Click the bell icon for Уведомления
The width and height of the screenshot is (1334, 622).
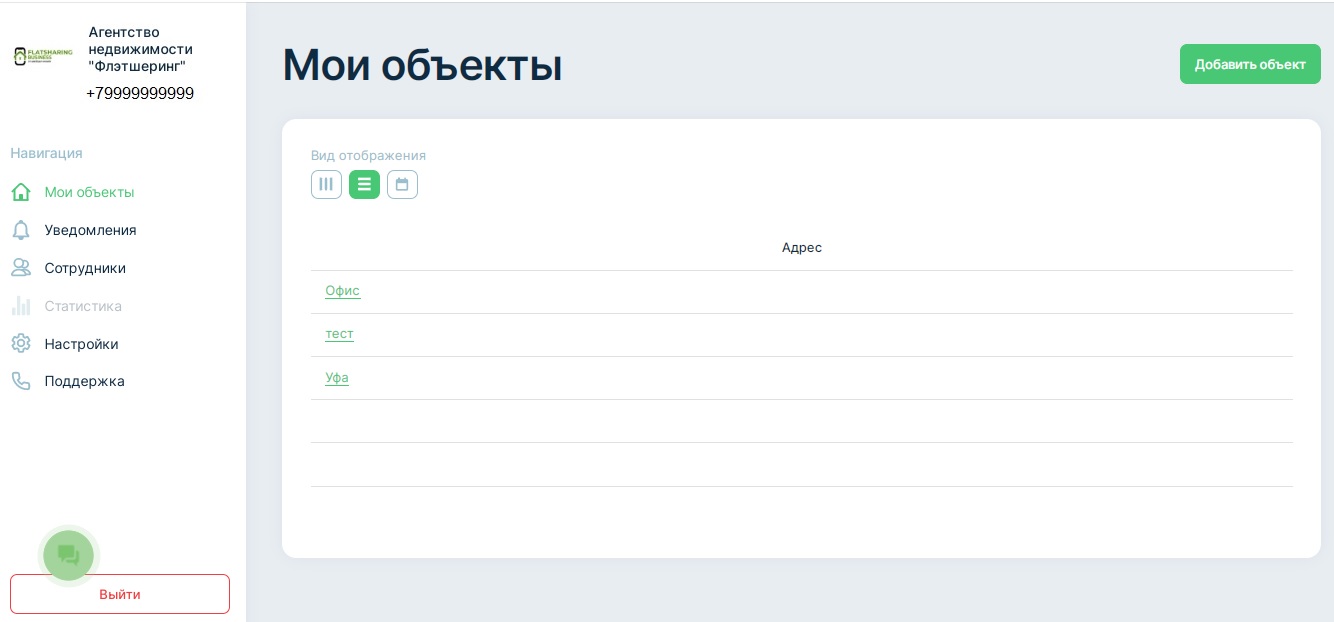pos(21,230)
